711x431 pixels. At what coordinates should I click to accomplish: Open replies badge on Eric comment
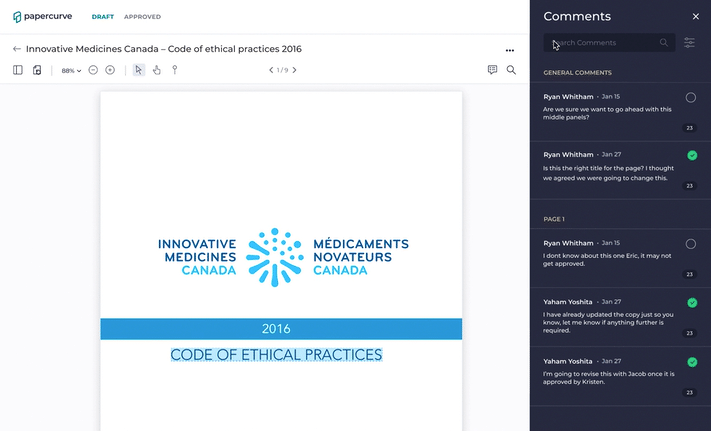[x=689, y=274]
